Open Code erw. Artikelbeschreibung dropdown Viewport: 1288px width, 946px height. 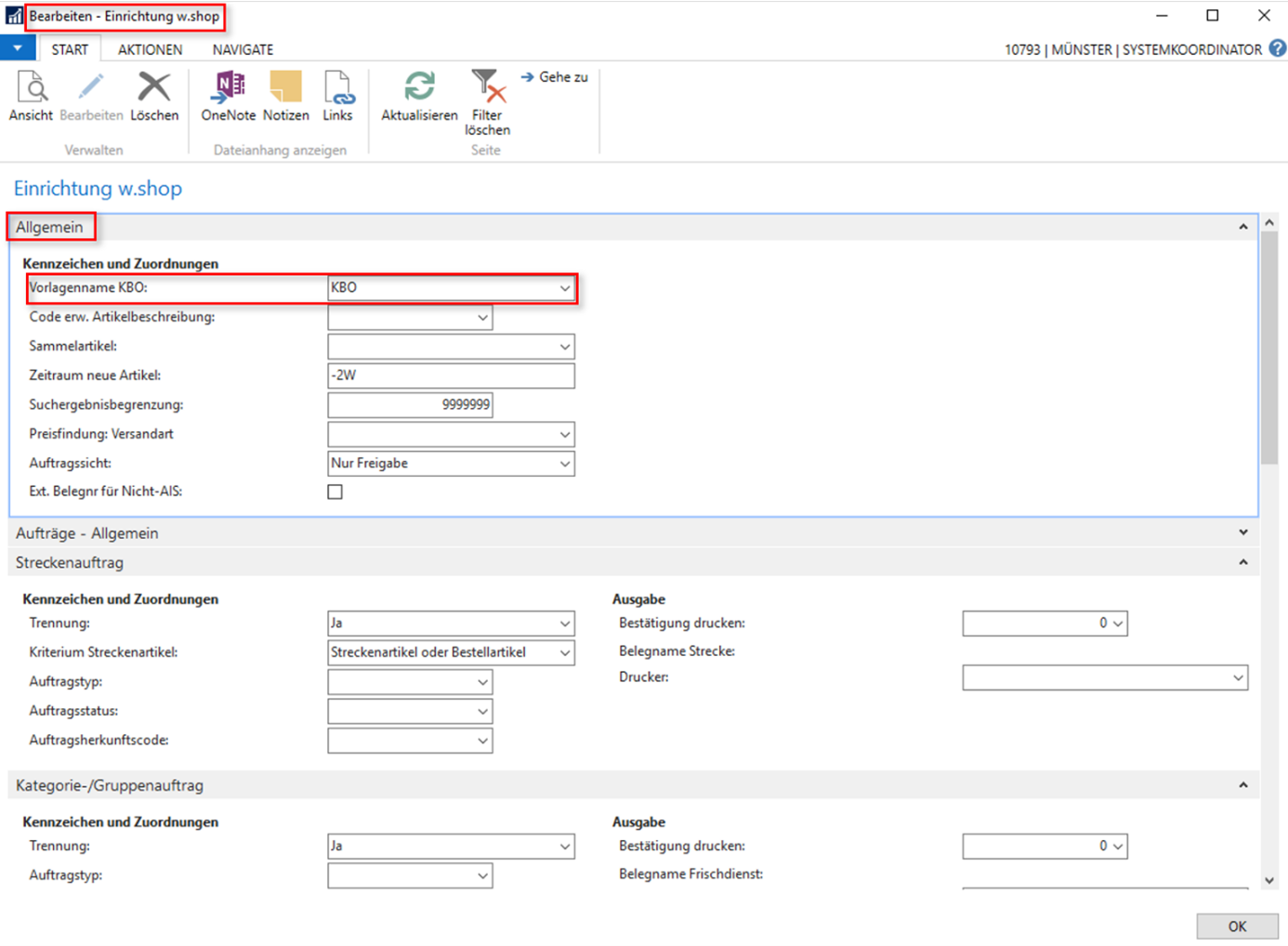(x=482, y=318)
